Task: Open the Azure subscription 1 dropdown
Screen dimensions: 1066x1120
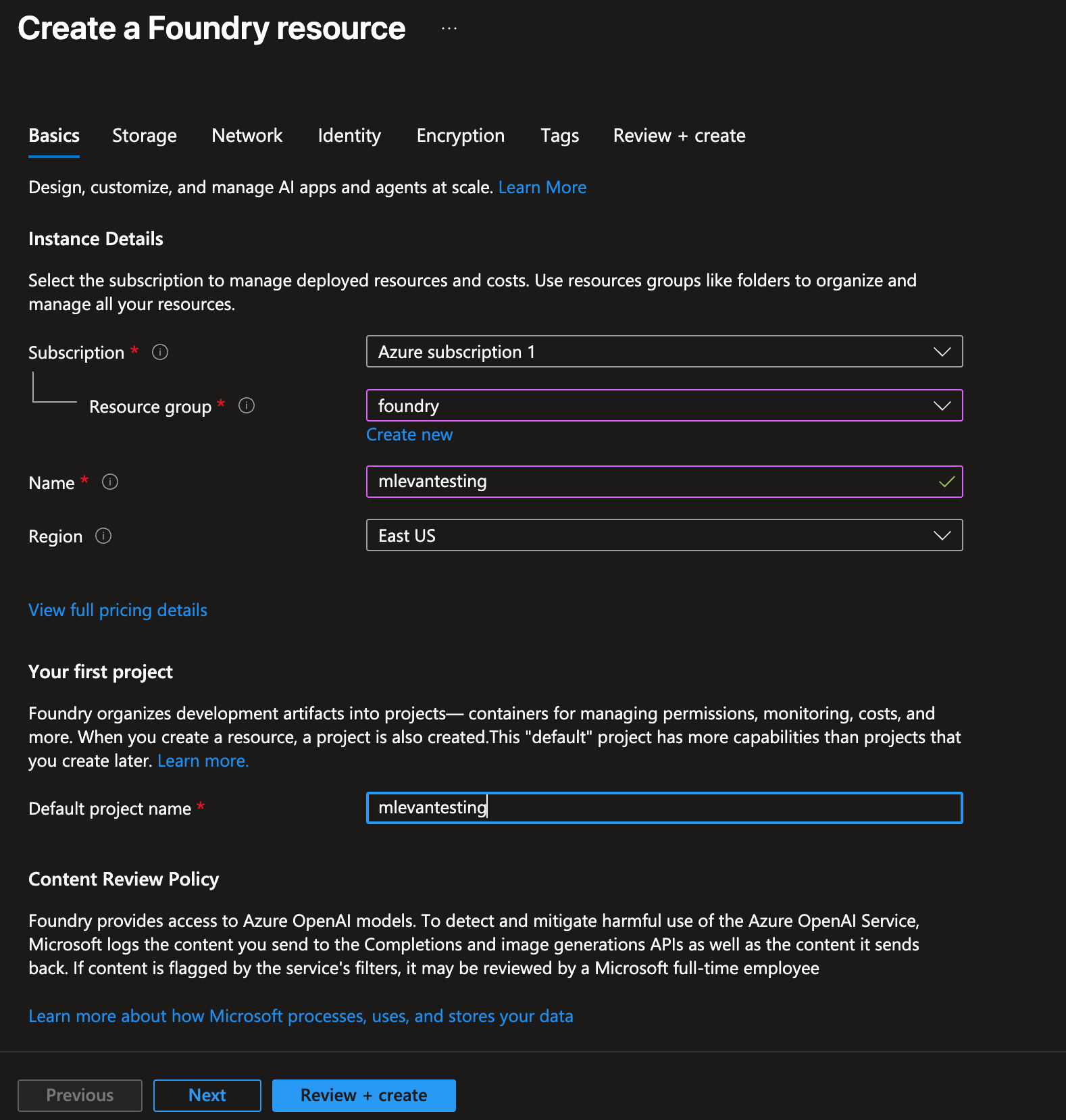Action: [664, 351]
